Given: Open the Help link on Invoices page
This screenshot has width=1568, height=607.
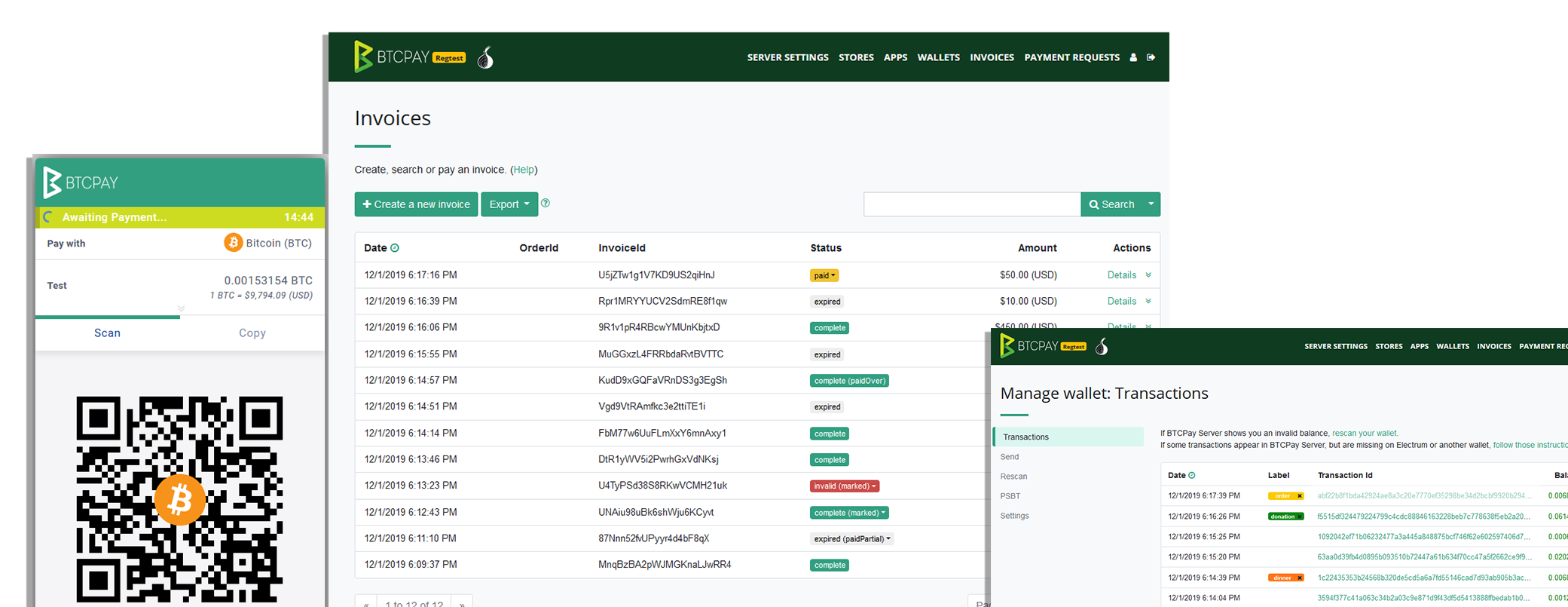Looking at the screenshot, I should pyautogui.click(x=524, y=170).
